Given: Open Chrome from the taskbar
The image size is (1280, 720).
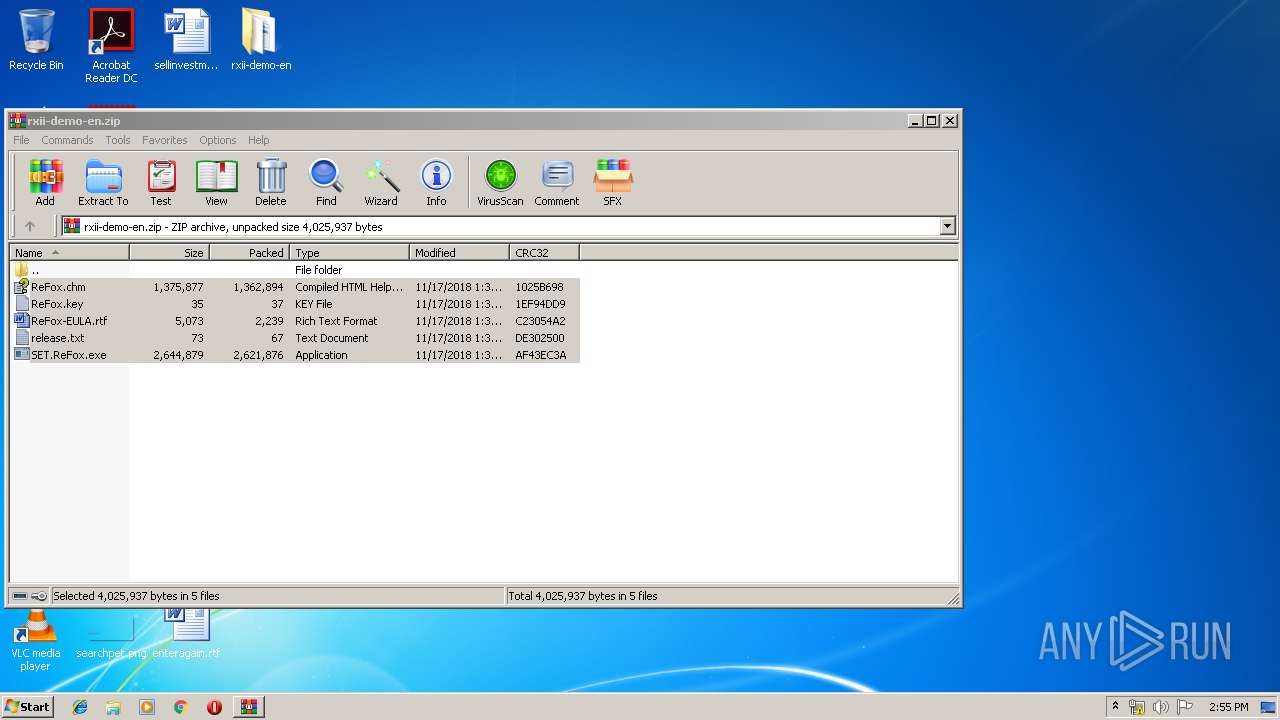Looking at the screenshot, I should point(180,707).
